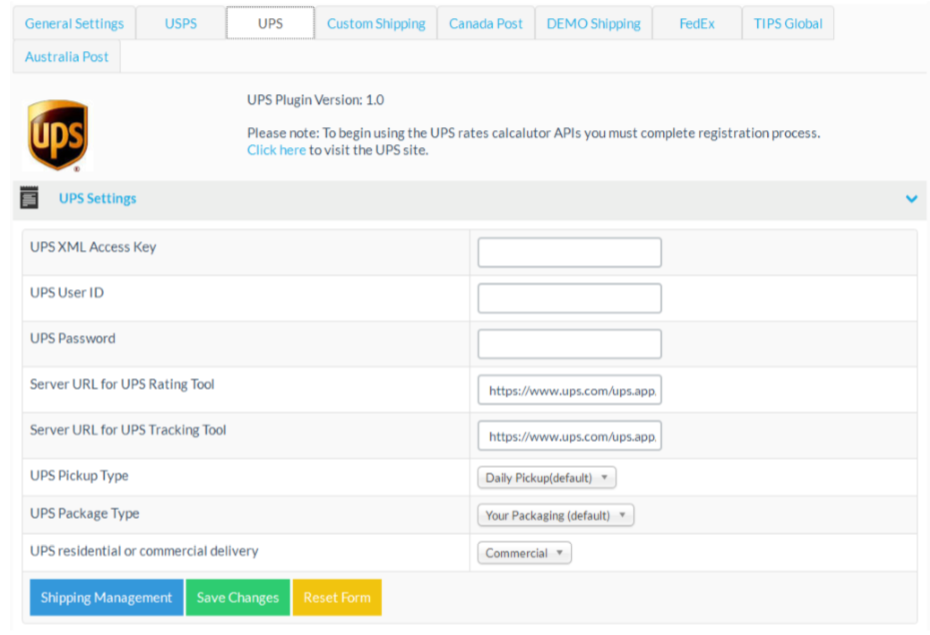
Task: Open the FedEx tab
Action: [696, 23]
